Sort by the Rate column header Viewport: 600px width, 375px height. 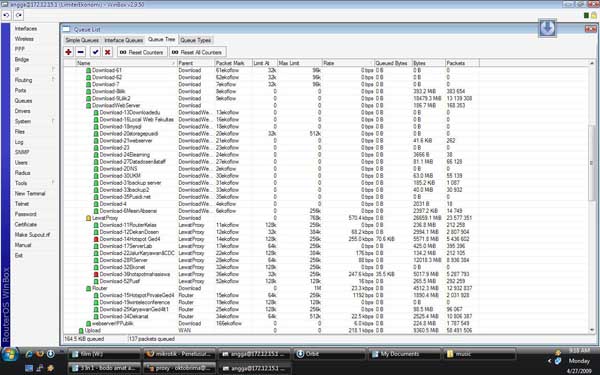[348, 63]
